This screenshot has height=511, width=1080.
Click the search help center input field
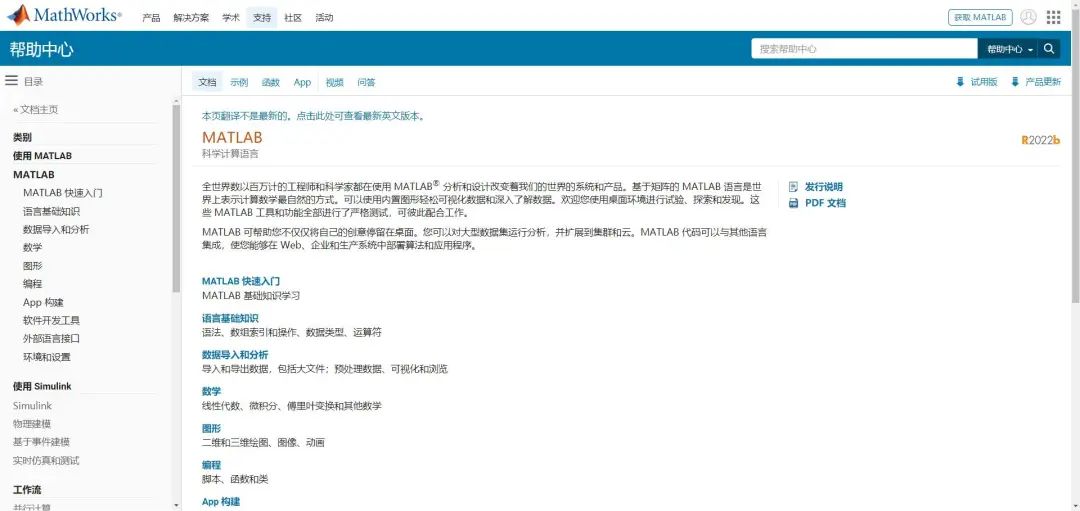pos(864,49)
